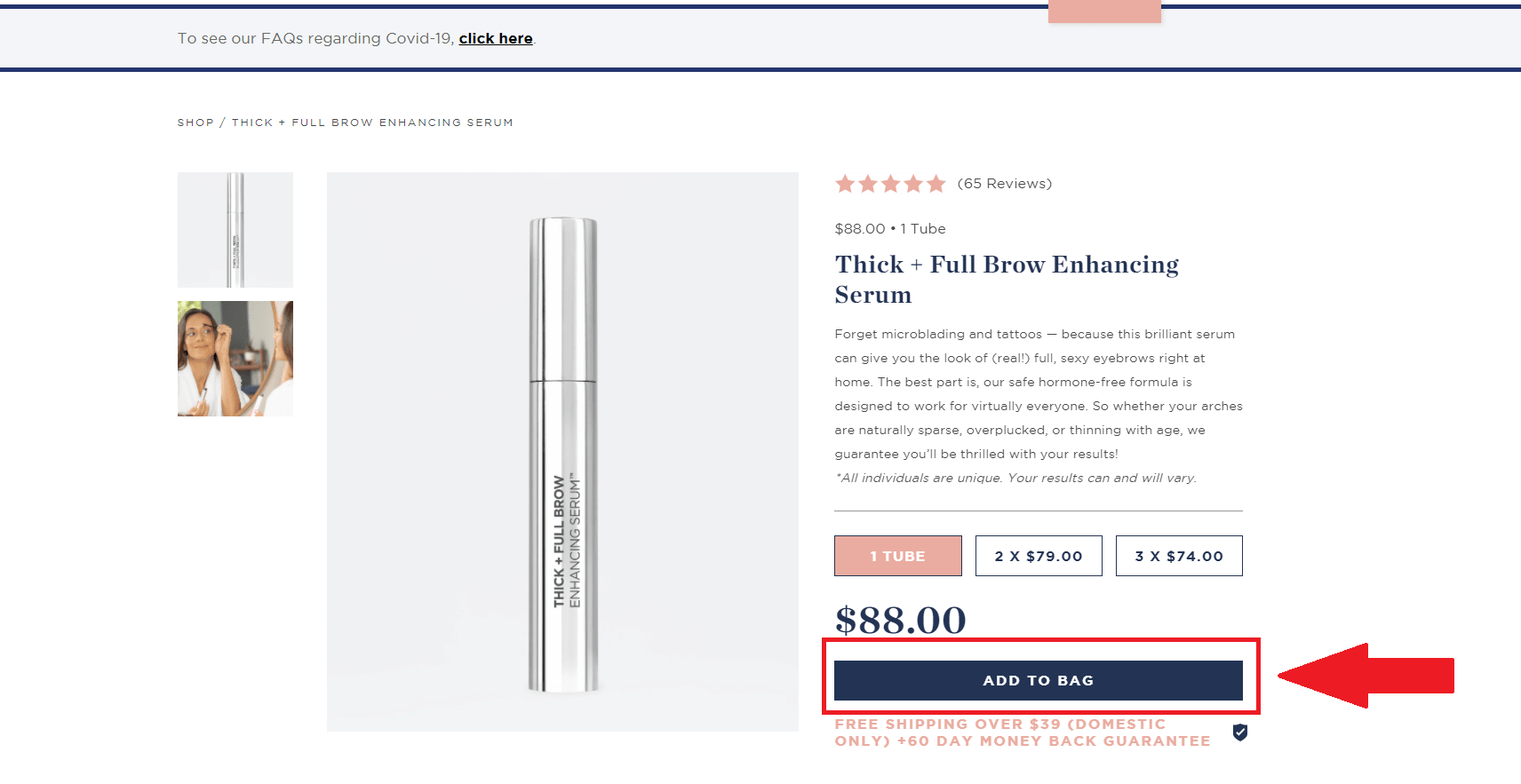Open the (65 Reviews) link

[1004, 184]
